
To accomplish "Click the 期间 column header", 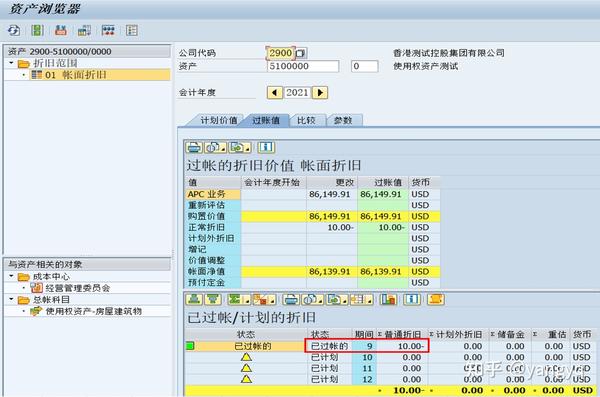I will tap(364, 335).
